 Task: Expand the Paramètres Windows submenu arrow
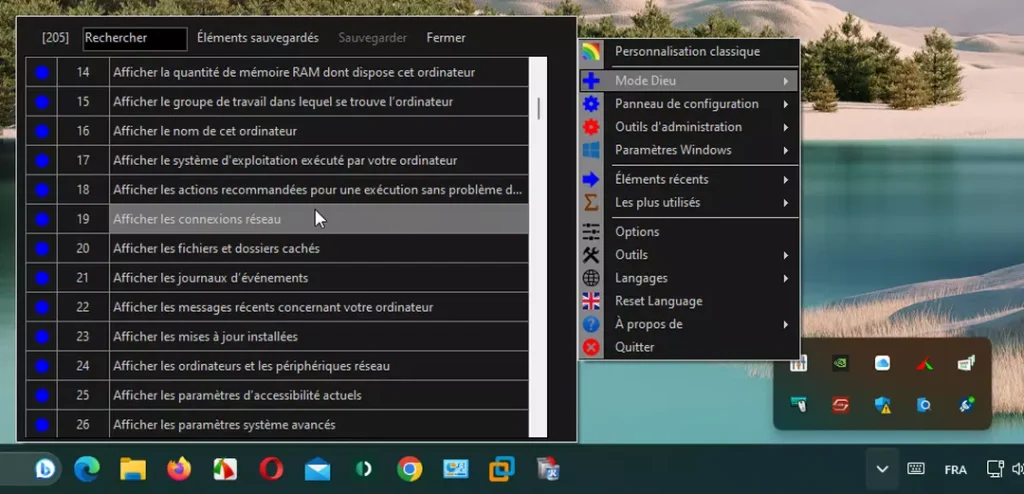click(x=786, y=151)
